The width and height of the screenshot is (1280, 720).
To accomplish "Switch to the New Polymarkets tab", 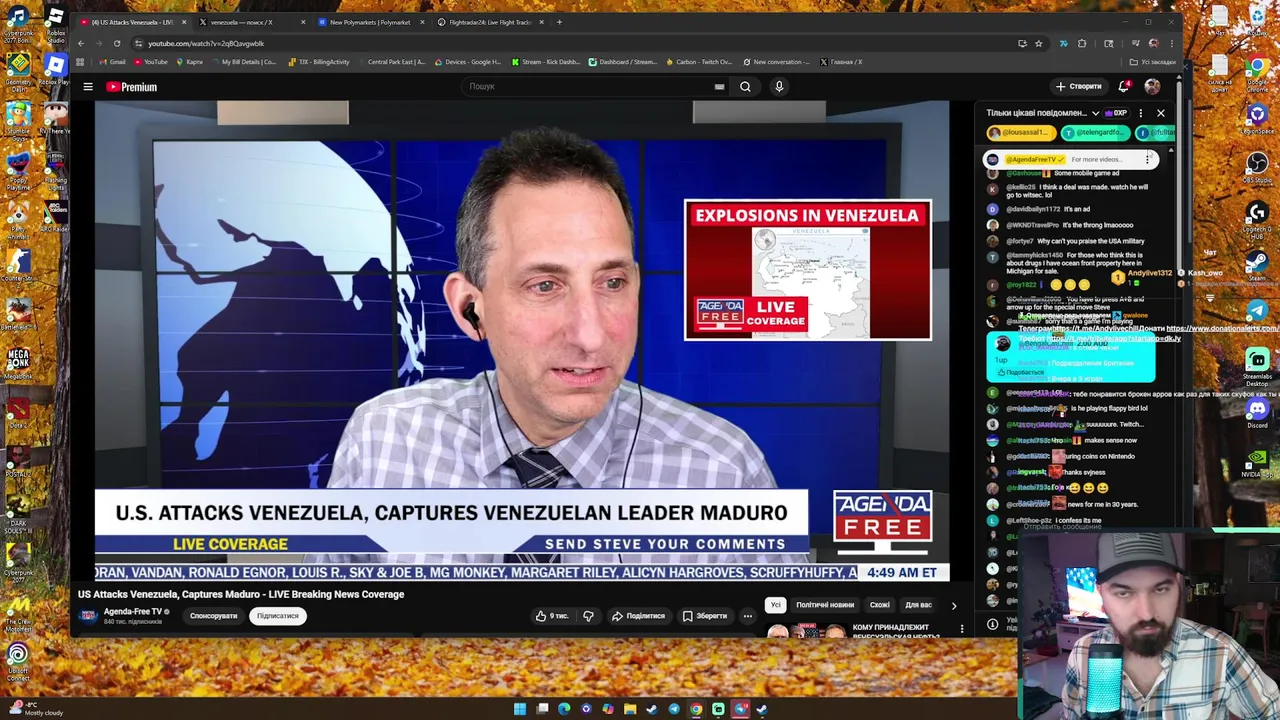I will click(370, 22).
